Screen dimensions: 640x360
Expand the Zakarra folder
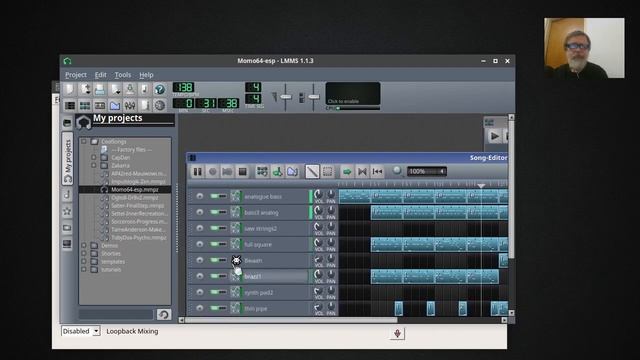pyautogui.click(x=94, y=166)
